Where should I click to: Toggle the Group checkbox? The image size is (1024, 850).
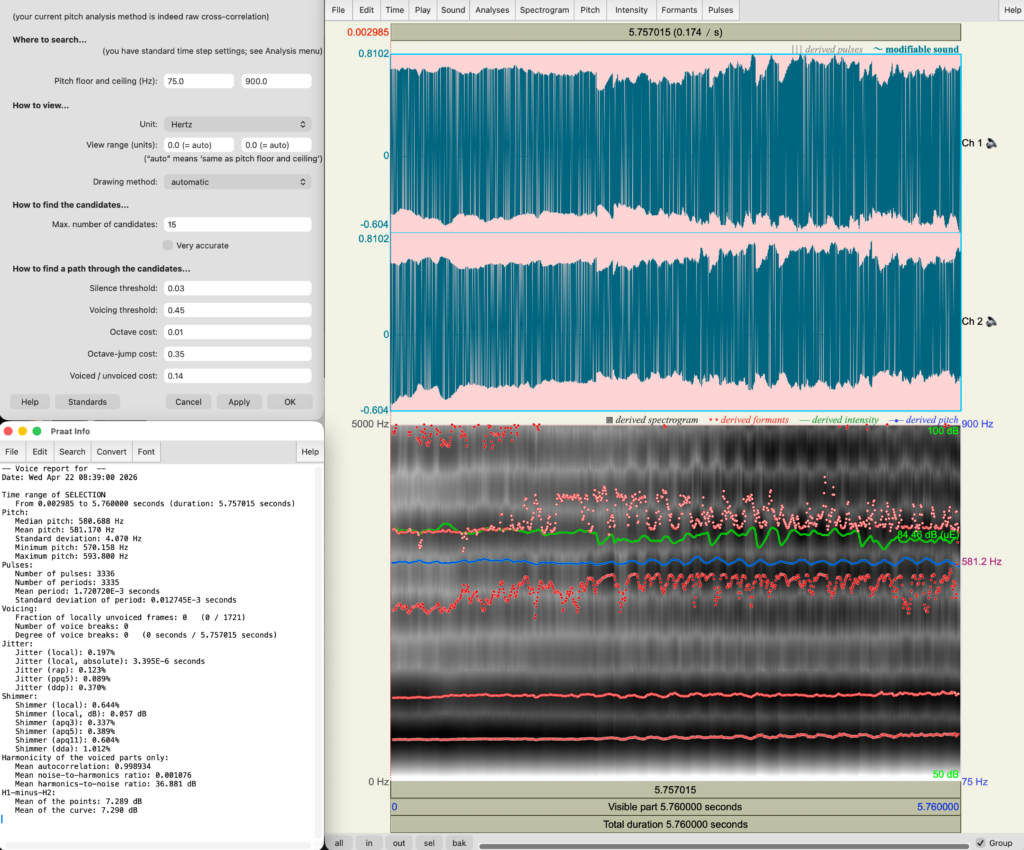pos(980,843)
